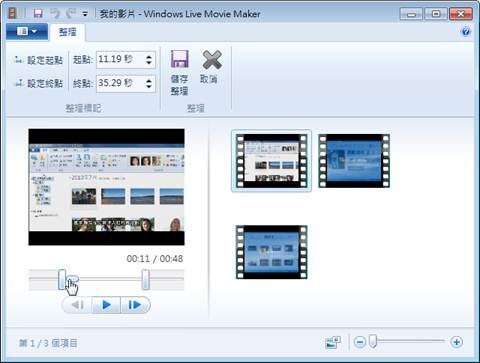This screenshot has height=363, width=480.
Task: Click the left trim start handle on the seek bar
Action: tap(62, 279)
